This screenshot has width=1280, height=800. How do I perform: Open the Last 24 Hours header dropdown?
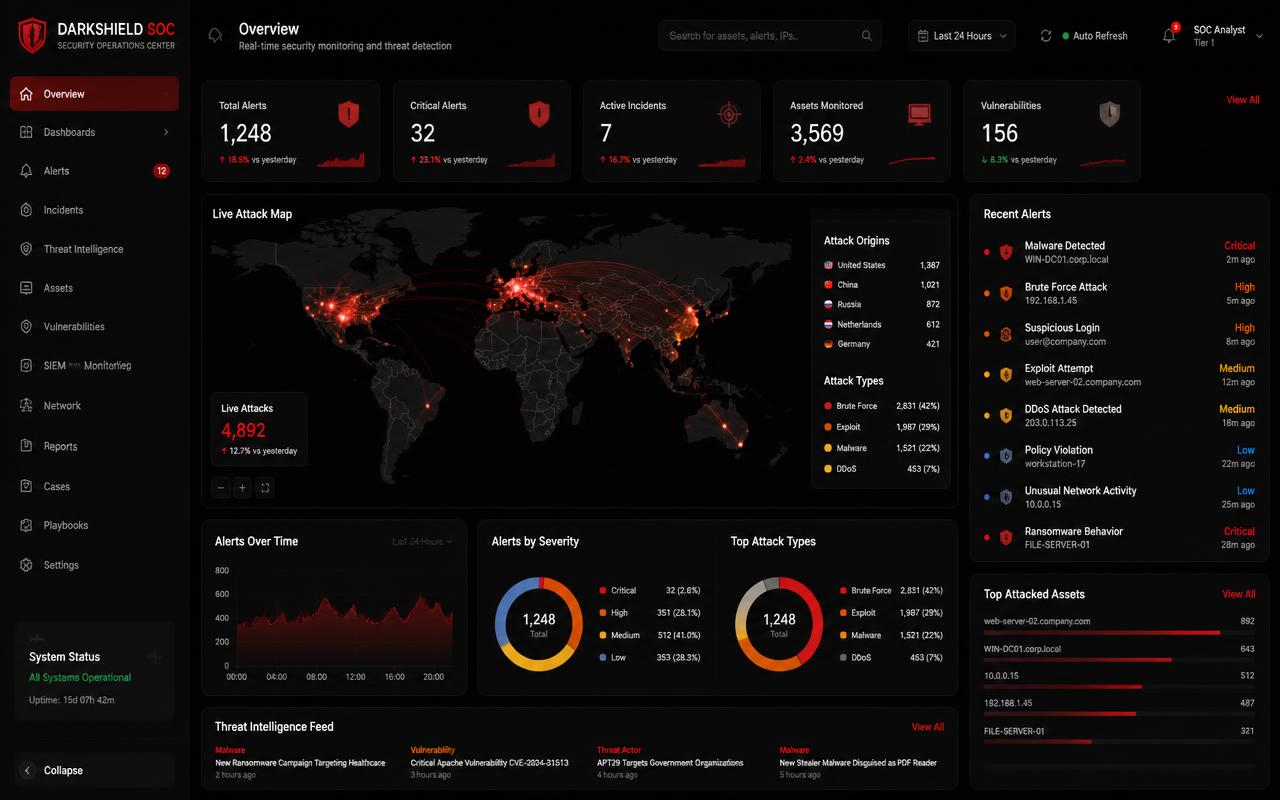[x=962, y=36]
